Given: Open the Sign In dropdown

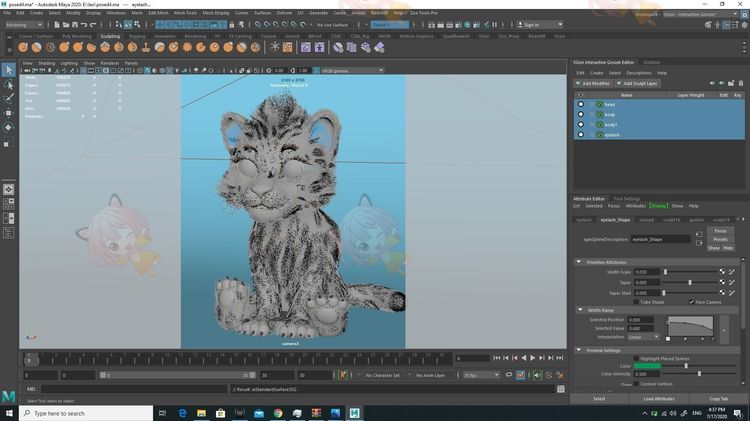Looking at the screenshot, I should tap(540, 24).
